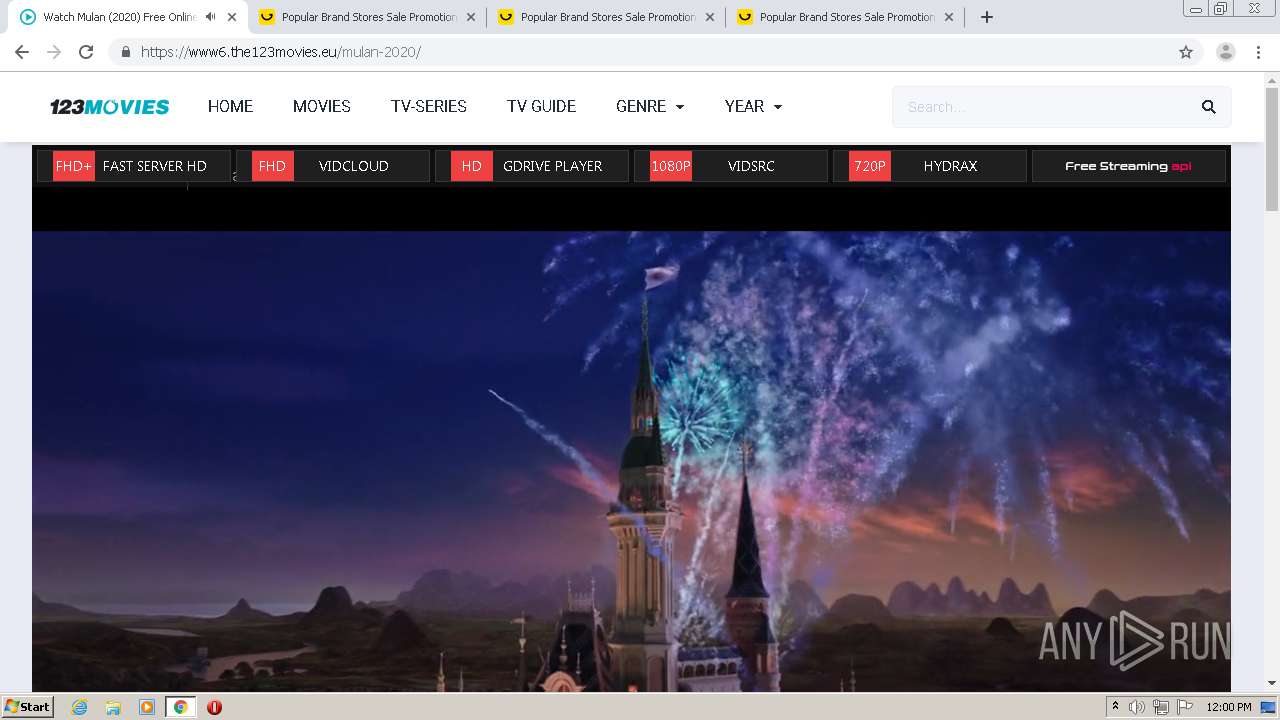The width and height of the screenshot is (1280, 720).
Task: Select the FHD VidCloud server
Action: pyautogui.click(x=333, y=166)
